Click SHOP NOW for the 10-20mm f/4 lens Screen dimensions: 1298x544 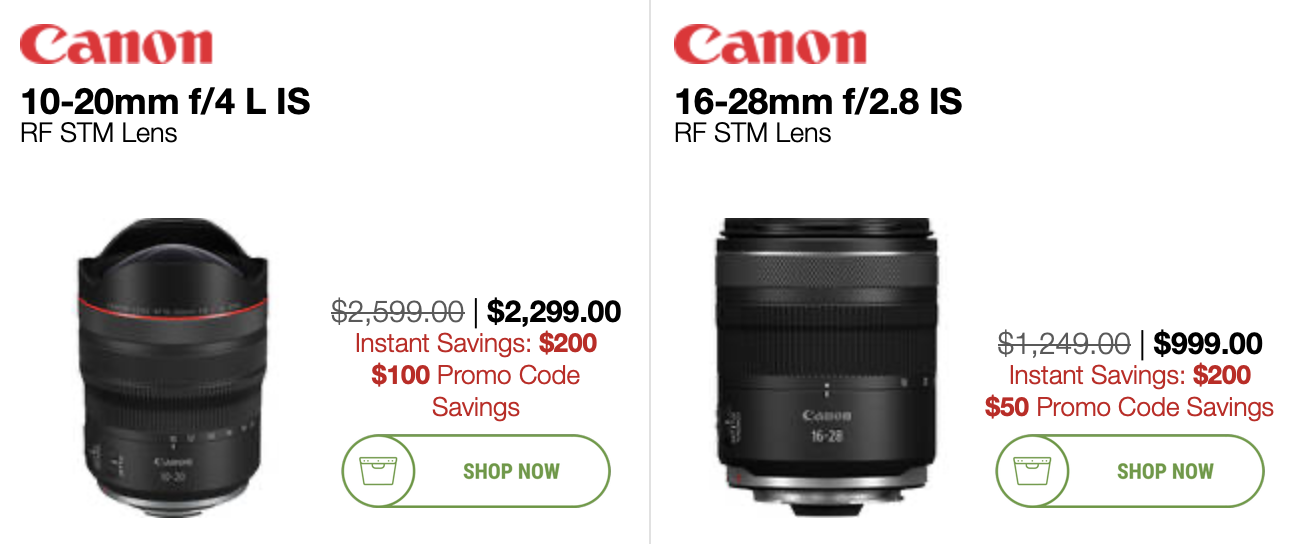[x=475, y=471]
